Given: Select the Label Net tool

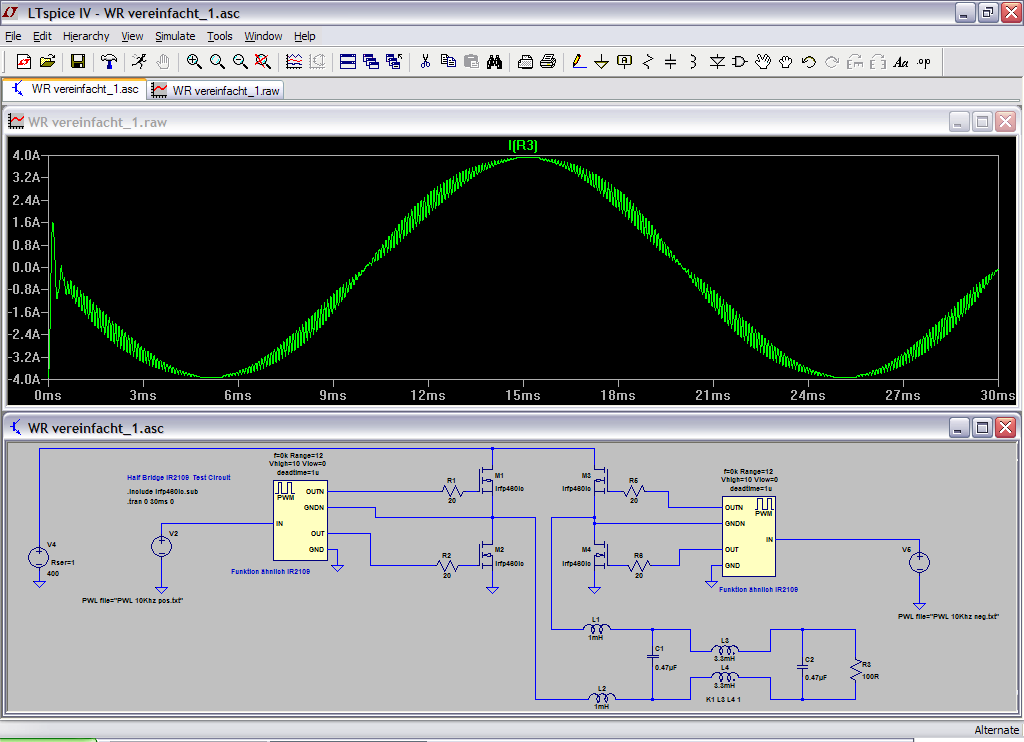Looking at the screenshot, I should tap(625, 61).
